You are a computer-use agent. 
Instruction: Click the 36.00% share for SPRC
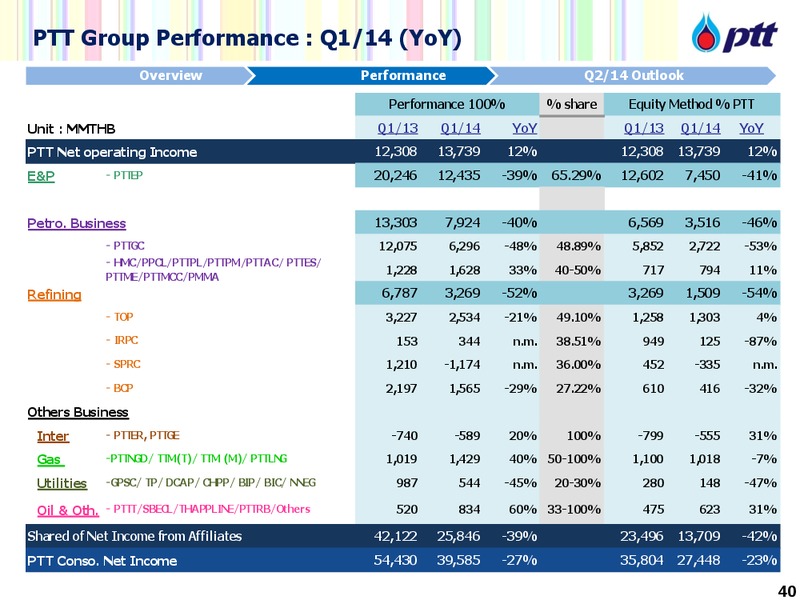(578, 365)
